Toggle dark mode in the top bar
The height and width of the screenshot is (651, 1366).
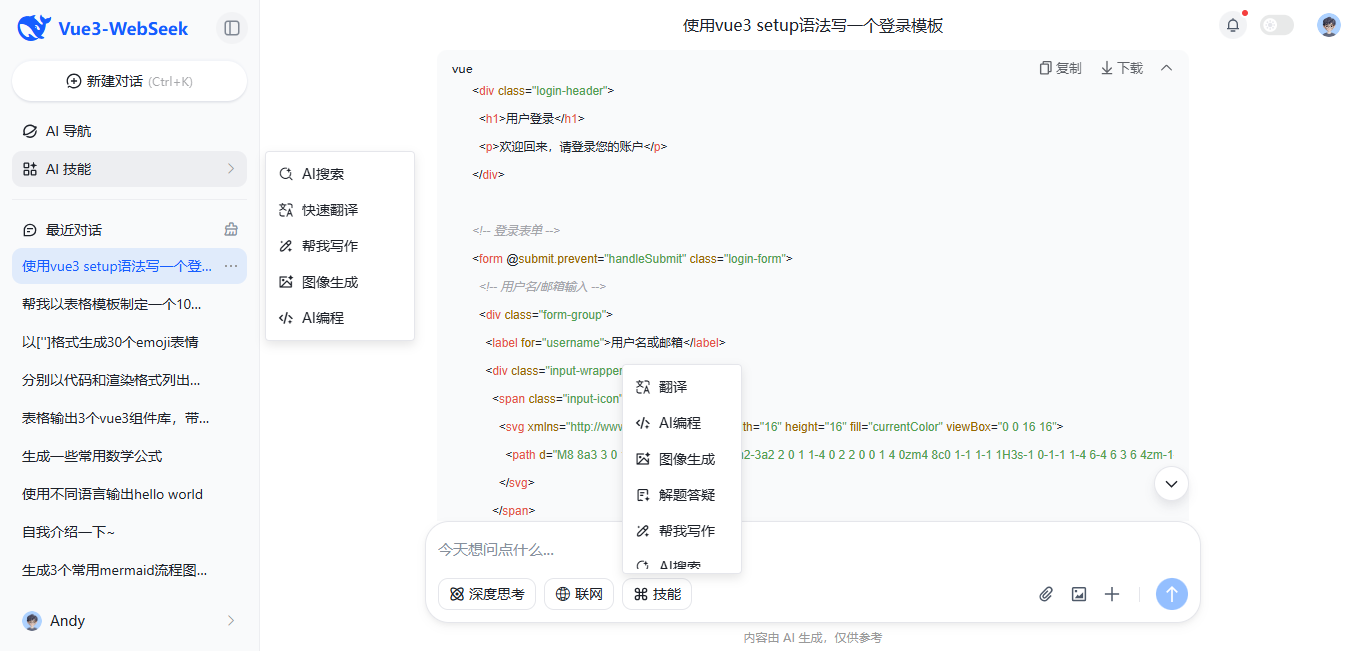click(1276, 25)
